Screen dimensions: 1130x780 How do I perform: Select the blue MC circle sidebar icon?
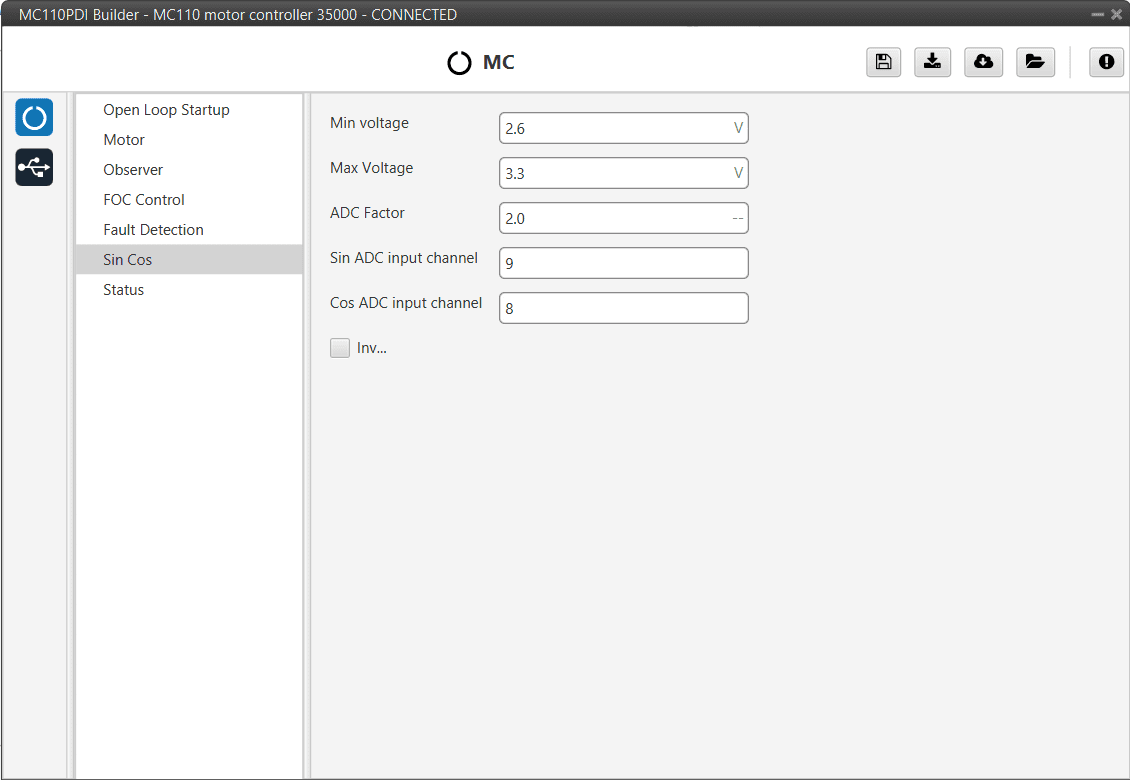tap(34, 118)
